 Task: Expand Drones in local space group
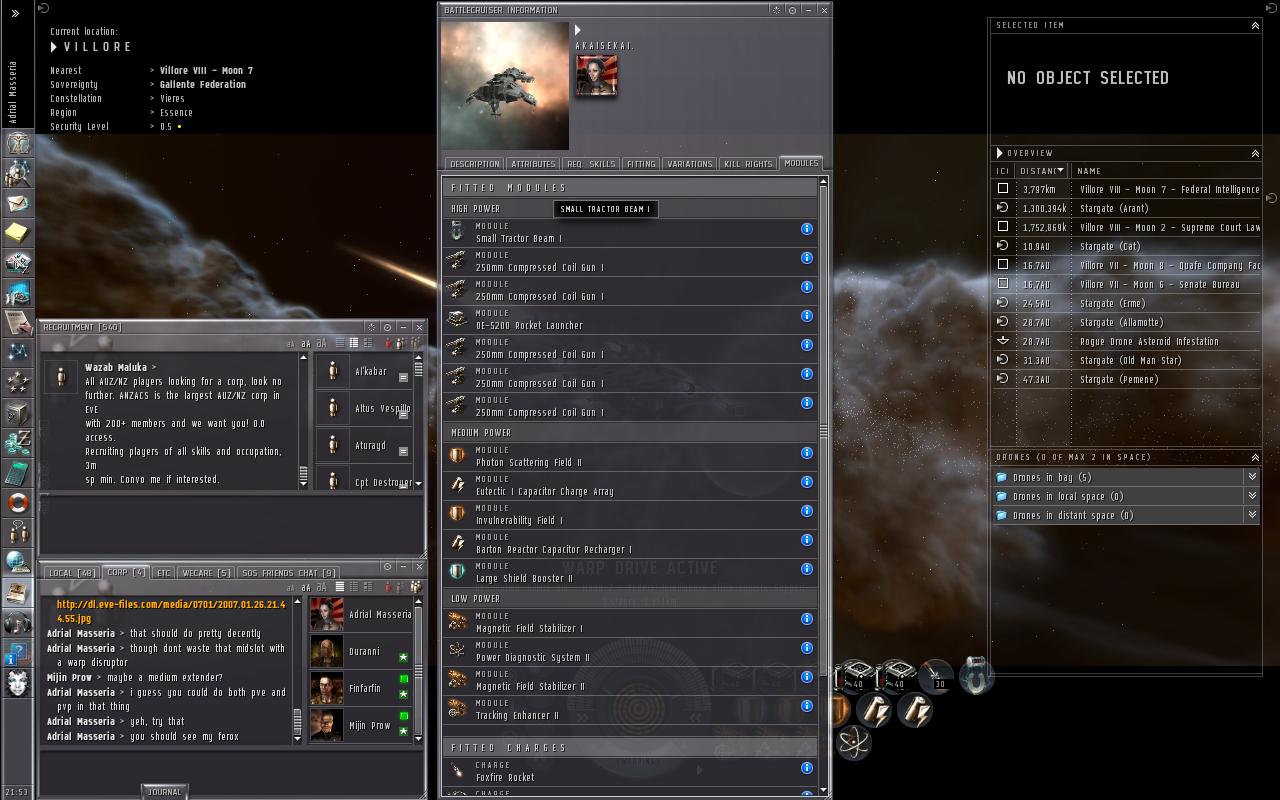[x=1252, y=496]
